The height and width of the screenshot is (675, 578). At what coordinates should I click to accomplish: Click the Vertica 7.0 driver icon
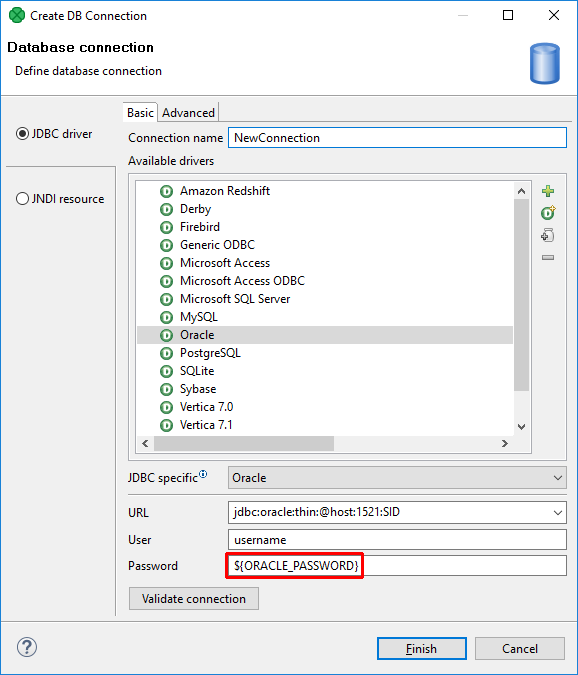[x=167, y=407]
